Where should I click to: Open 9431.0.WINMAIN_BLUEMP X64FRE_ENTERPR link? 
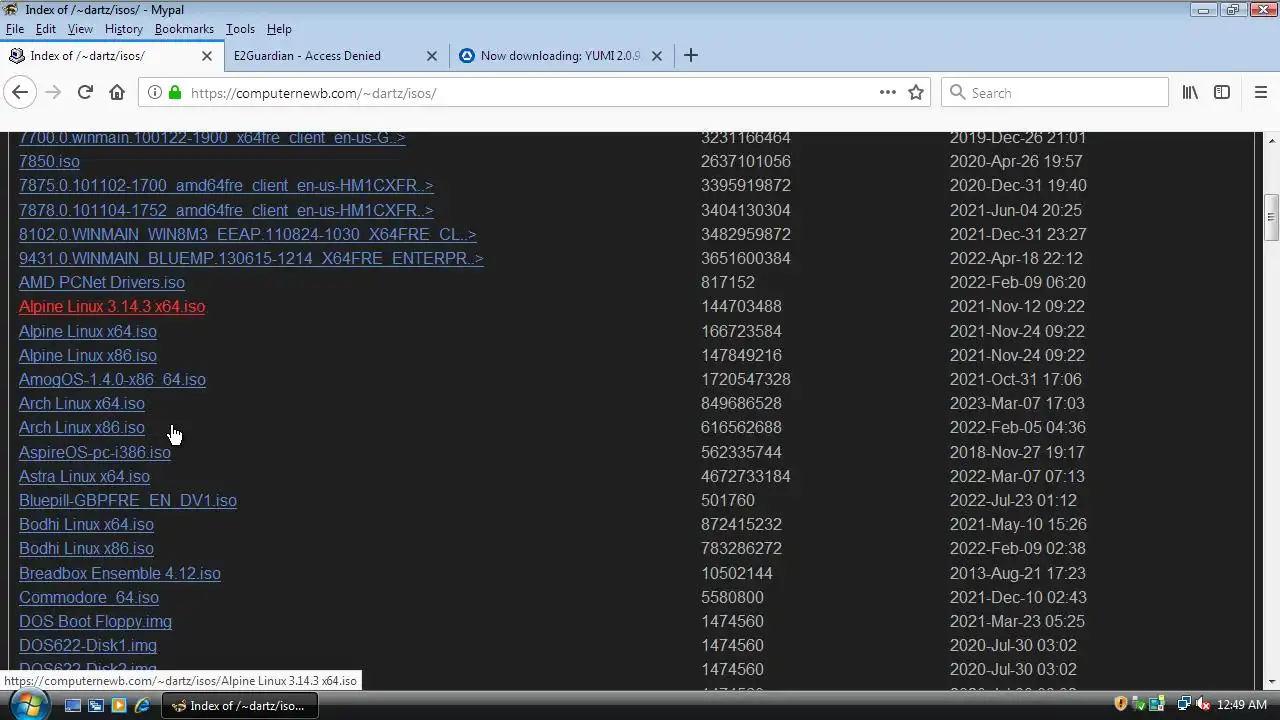[251, 258]
